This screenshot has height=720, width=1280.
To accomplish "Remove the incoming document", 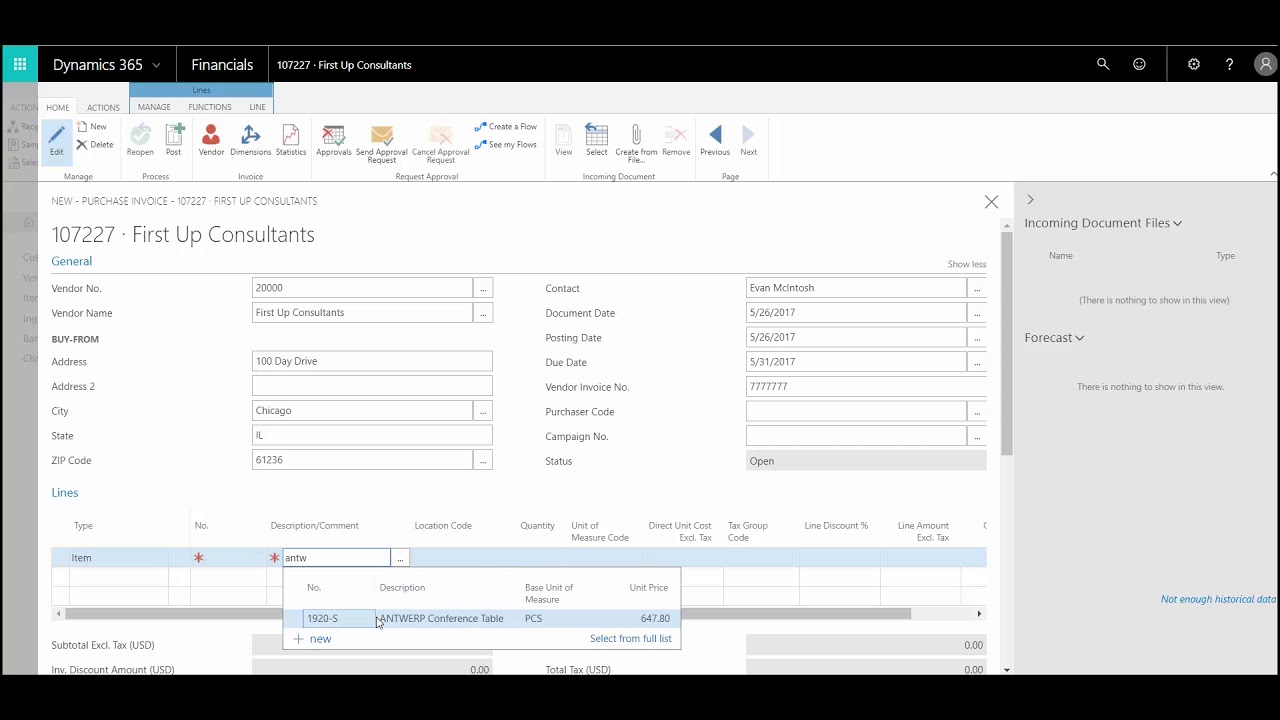I will pyautogui.click(x=676, y=140).
